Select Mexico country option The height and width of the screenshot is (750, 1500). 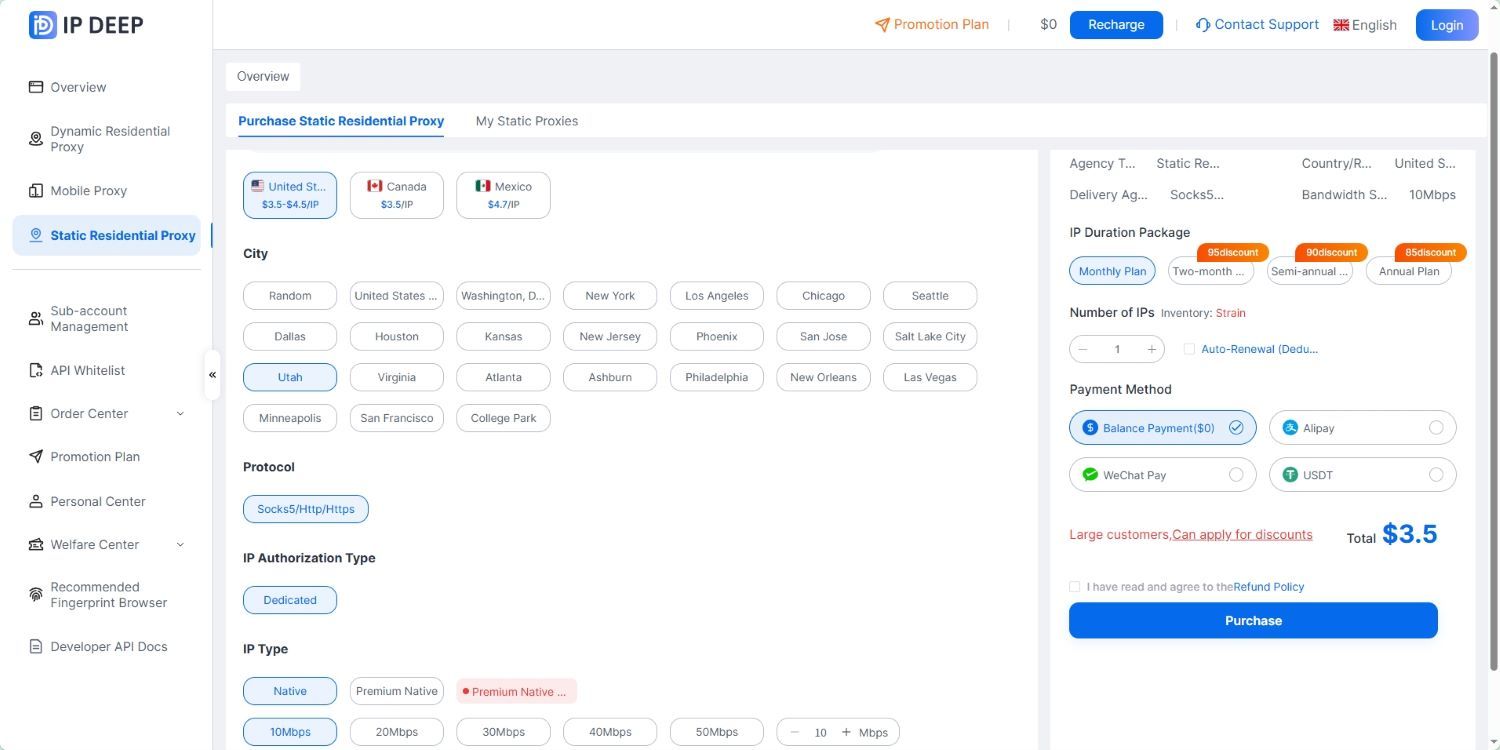click(x=503, y=195)
